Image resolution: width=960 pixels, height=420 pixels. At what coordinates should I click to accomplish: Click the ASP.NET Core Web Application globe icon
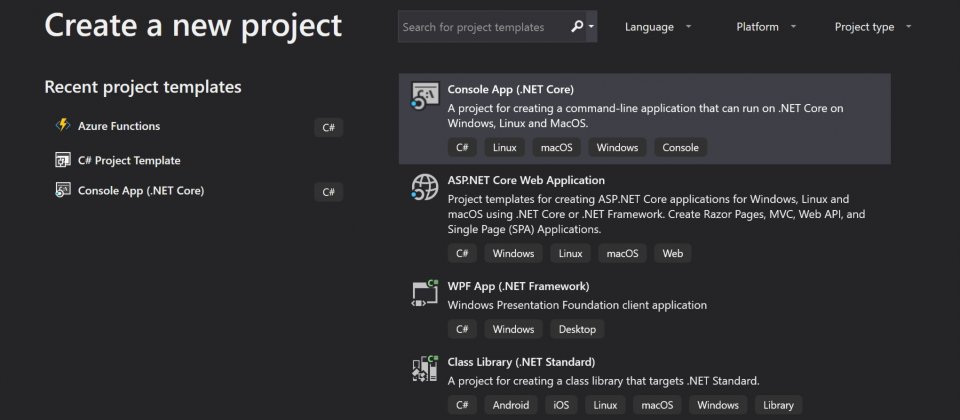pyautogui.click(x=425, y=187)
